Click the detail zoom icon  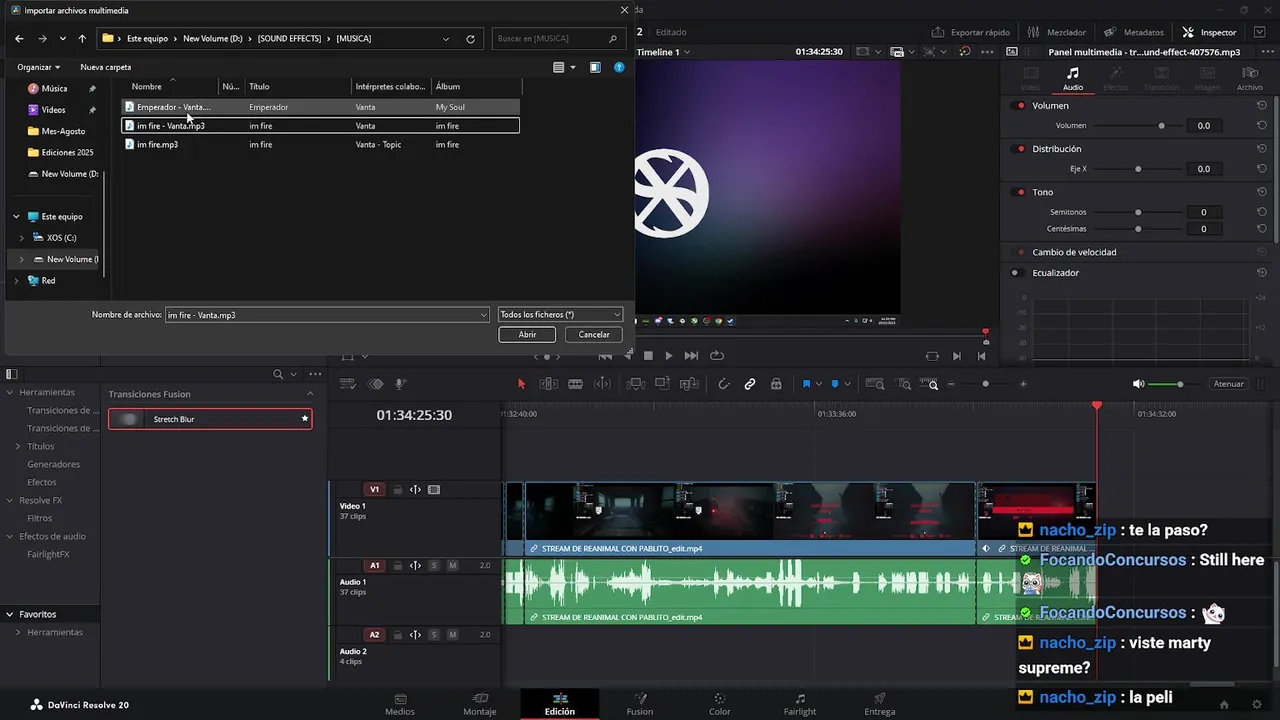click(903, 384)
